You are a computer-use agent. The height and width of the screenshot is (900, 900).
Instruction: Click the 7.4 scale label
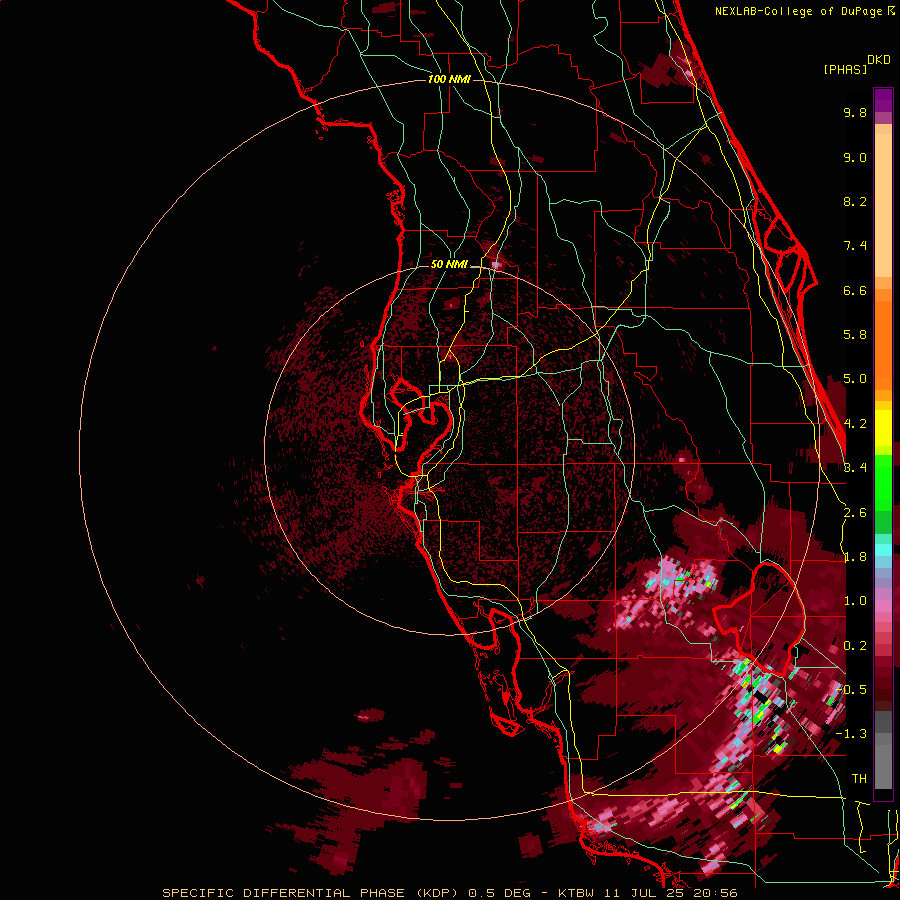point(855,246)
